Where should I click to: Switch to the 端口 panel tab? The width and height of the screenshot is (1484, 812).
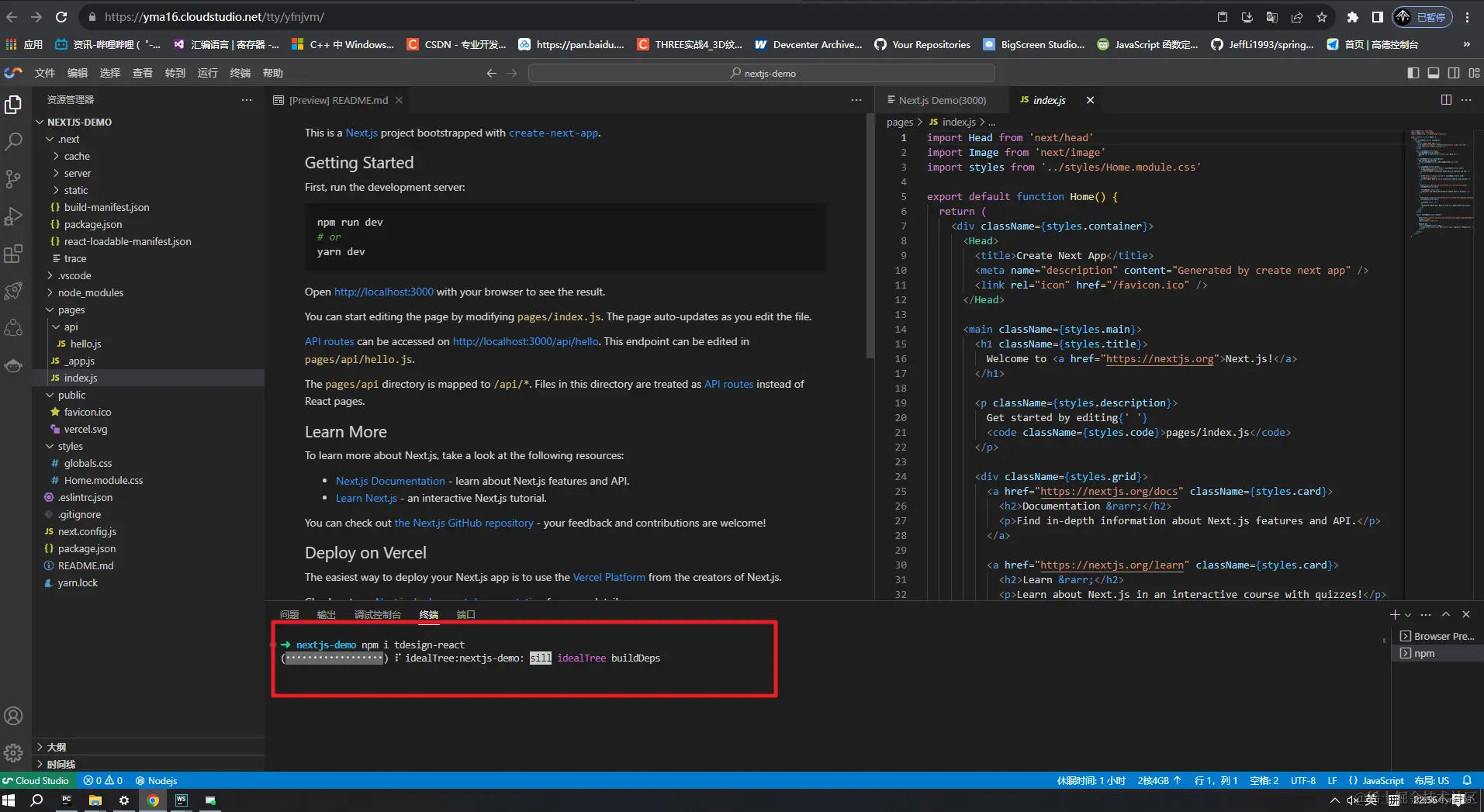pos(466,614)
